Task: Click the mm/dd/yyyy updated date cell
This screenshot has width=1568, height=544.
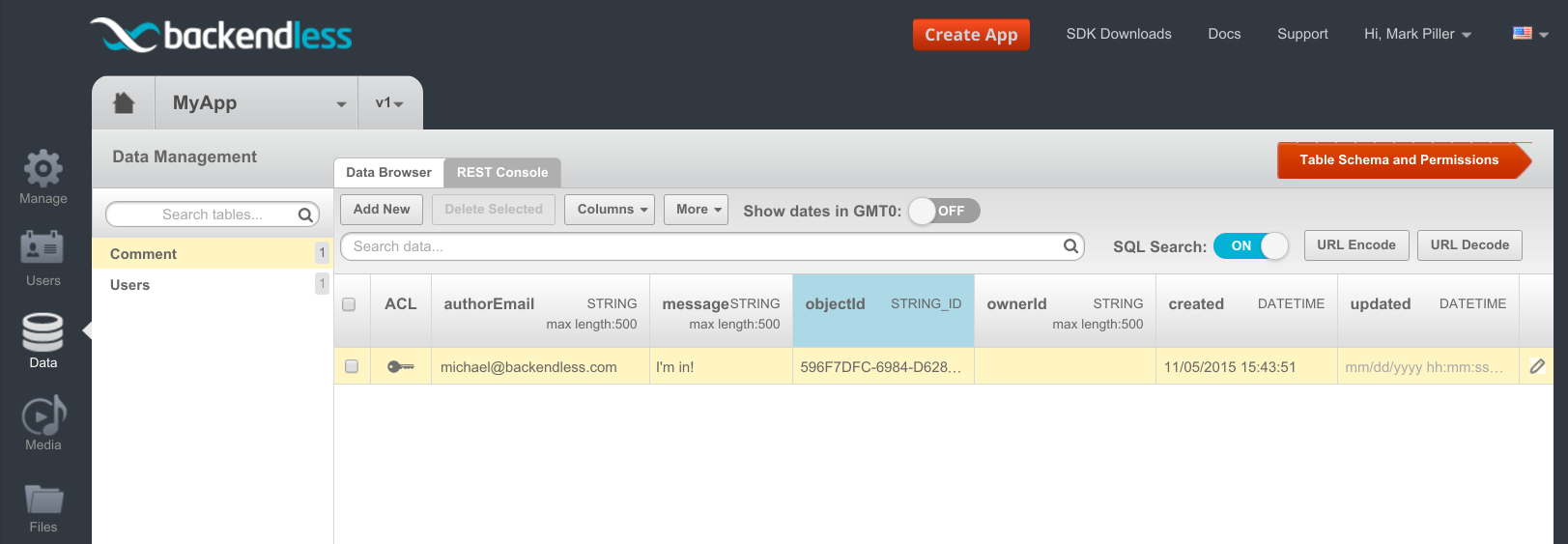Action: (x=1428, y=366)
